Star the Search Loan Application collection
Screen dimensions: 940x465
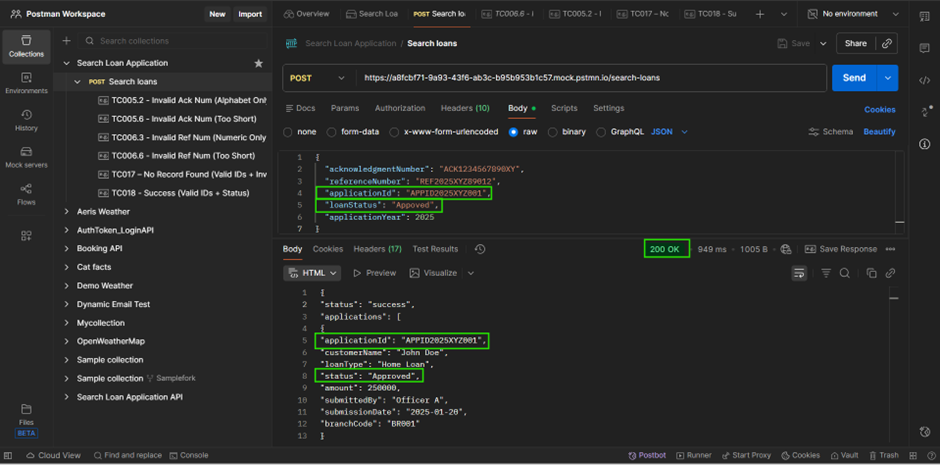(x=258, y=63)
